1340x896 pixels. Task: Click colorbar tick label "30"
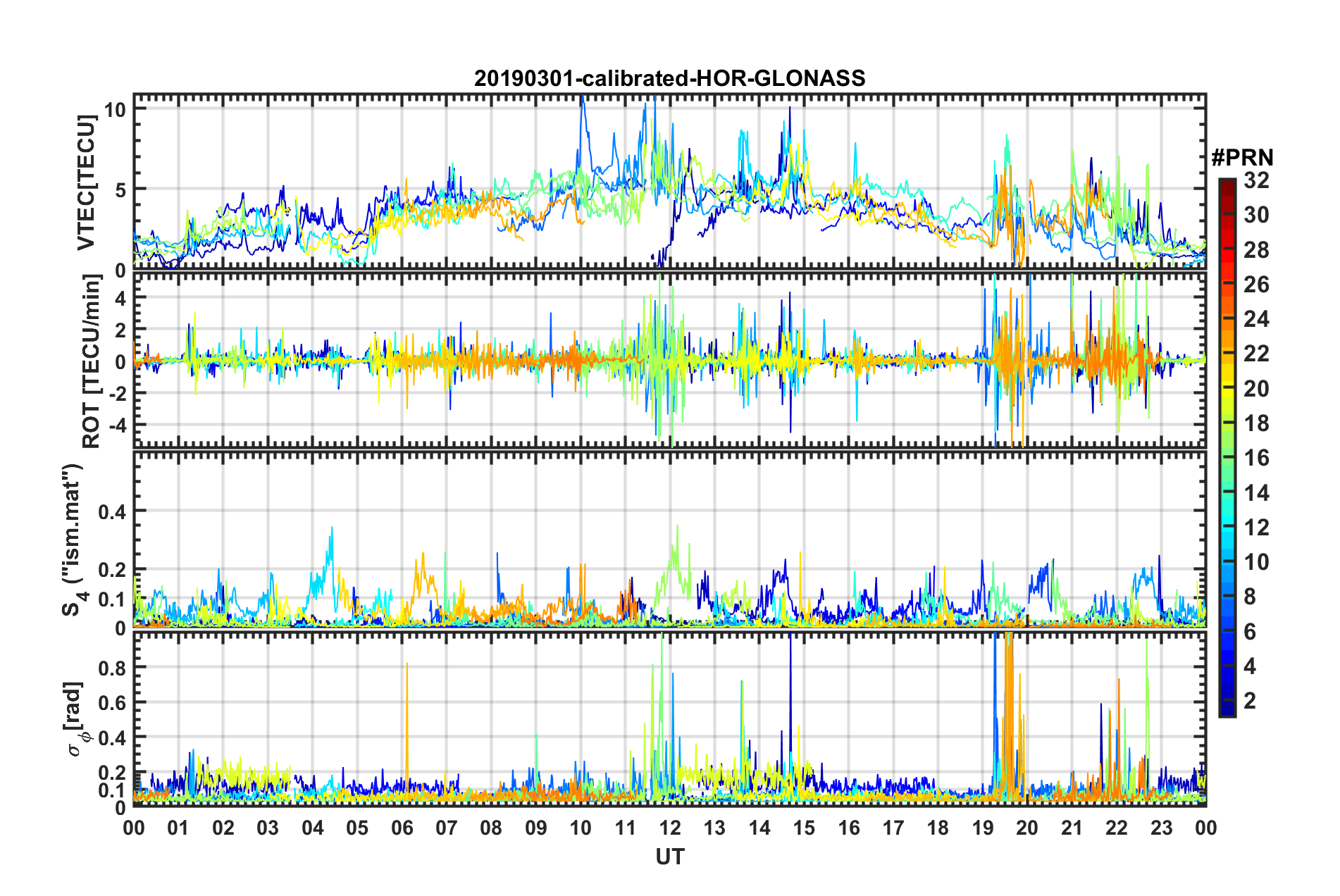pos(1256,215)
